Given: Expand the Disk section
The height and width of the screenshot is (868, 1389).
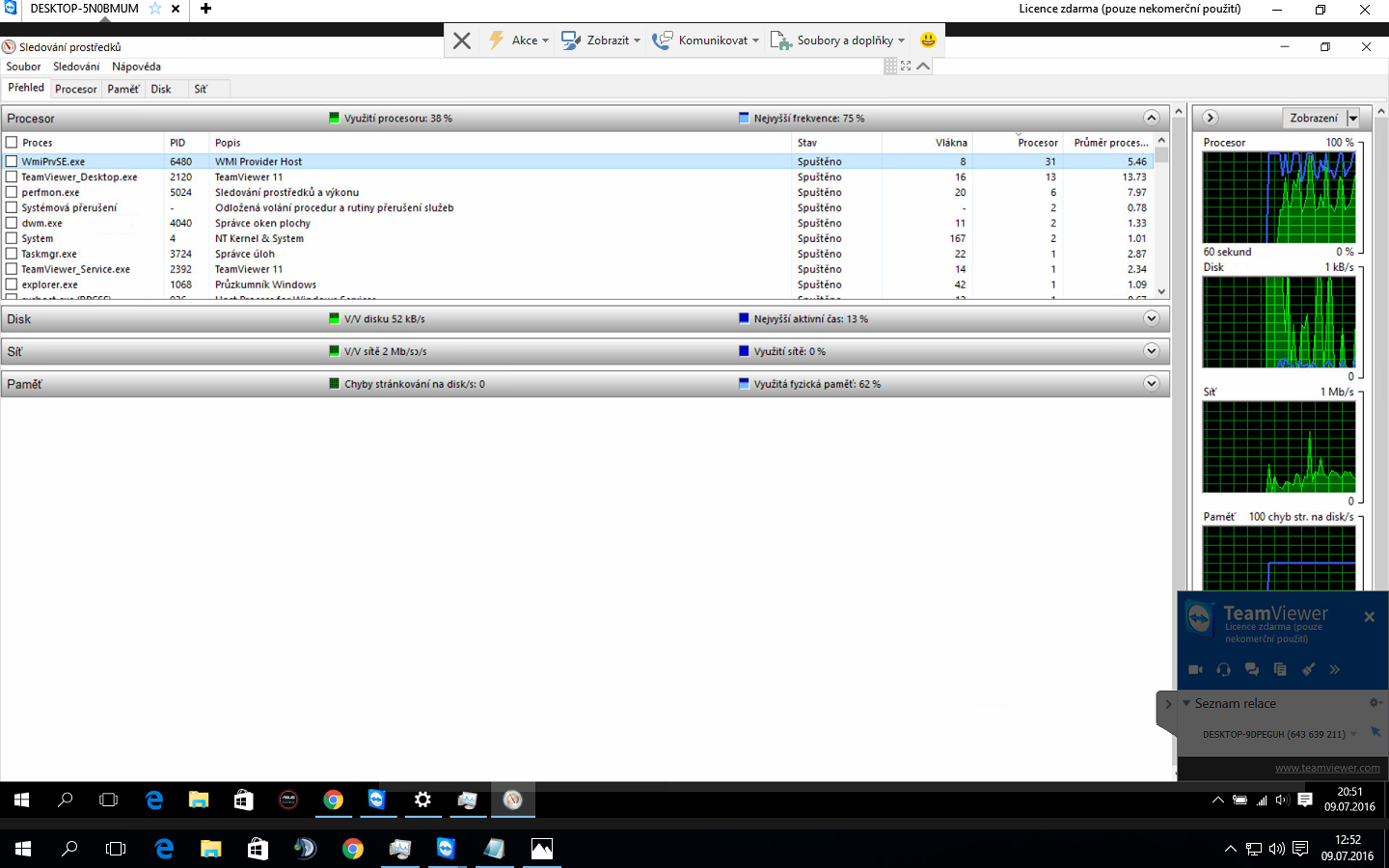Looking at the screenshot, I should click(x=1151, y=318).
